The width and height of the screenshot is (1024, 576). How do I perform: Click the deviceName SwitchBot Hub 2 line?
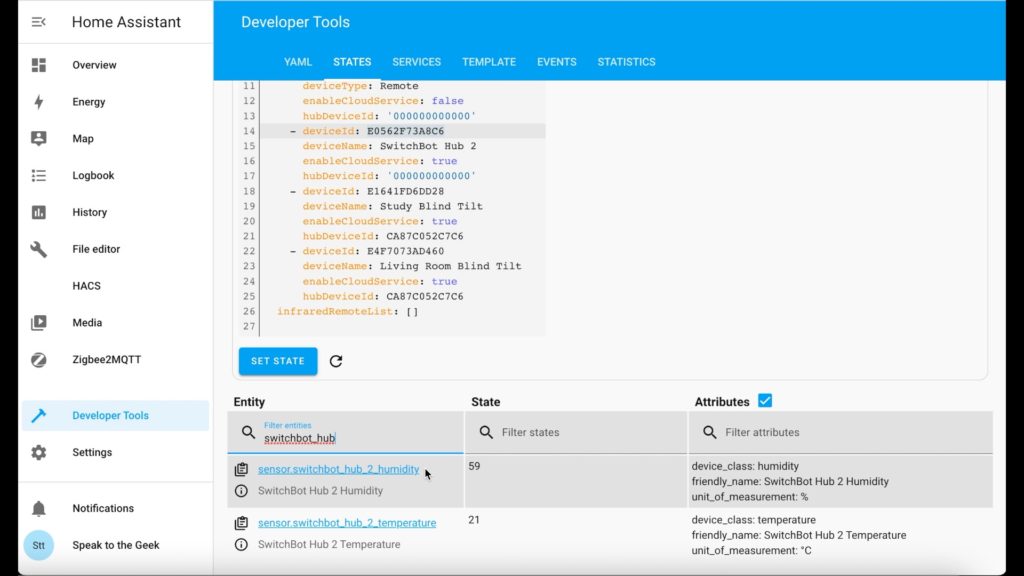pyautogui.click(x=389, y=146)
